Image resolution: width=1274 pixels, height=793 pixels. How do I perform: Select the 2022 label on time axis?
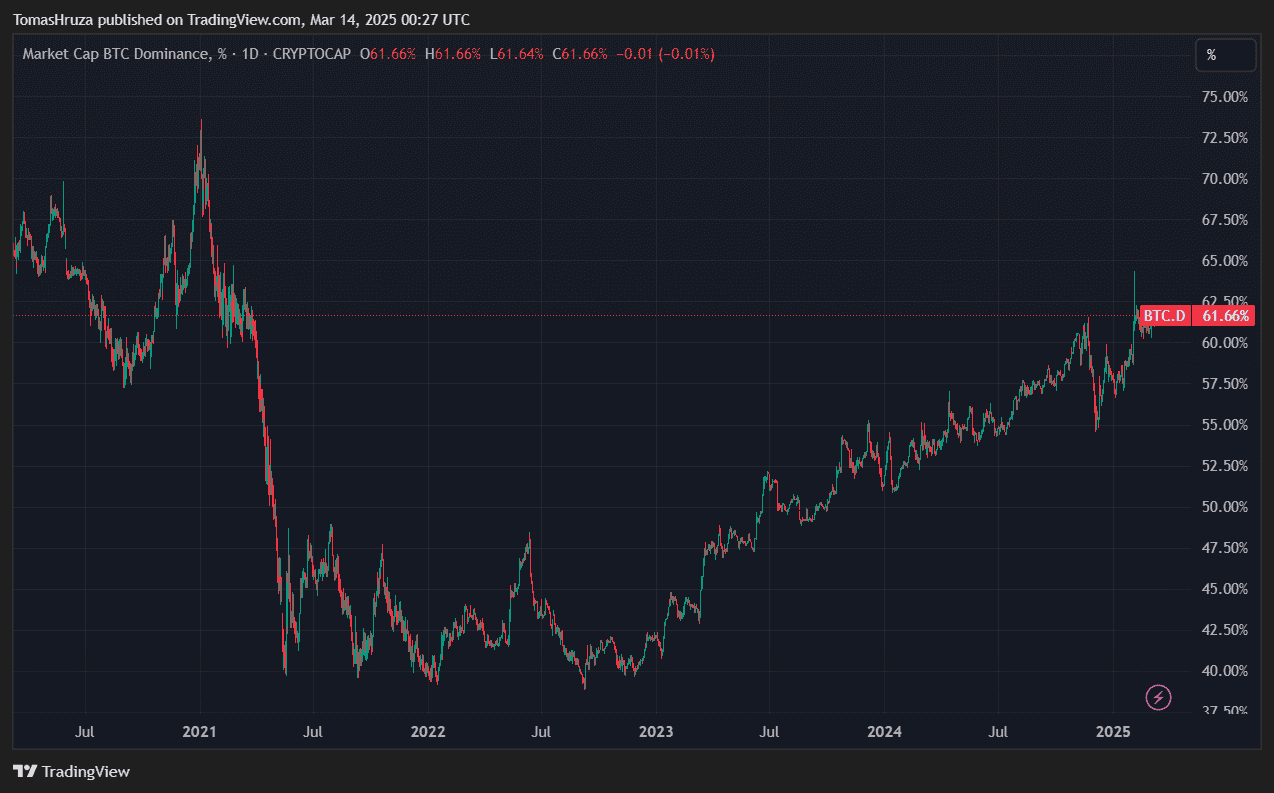pyautogui.click(x=428, y=732)
